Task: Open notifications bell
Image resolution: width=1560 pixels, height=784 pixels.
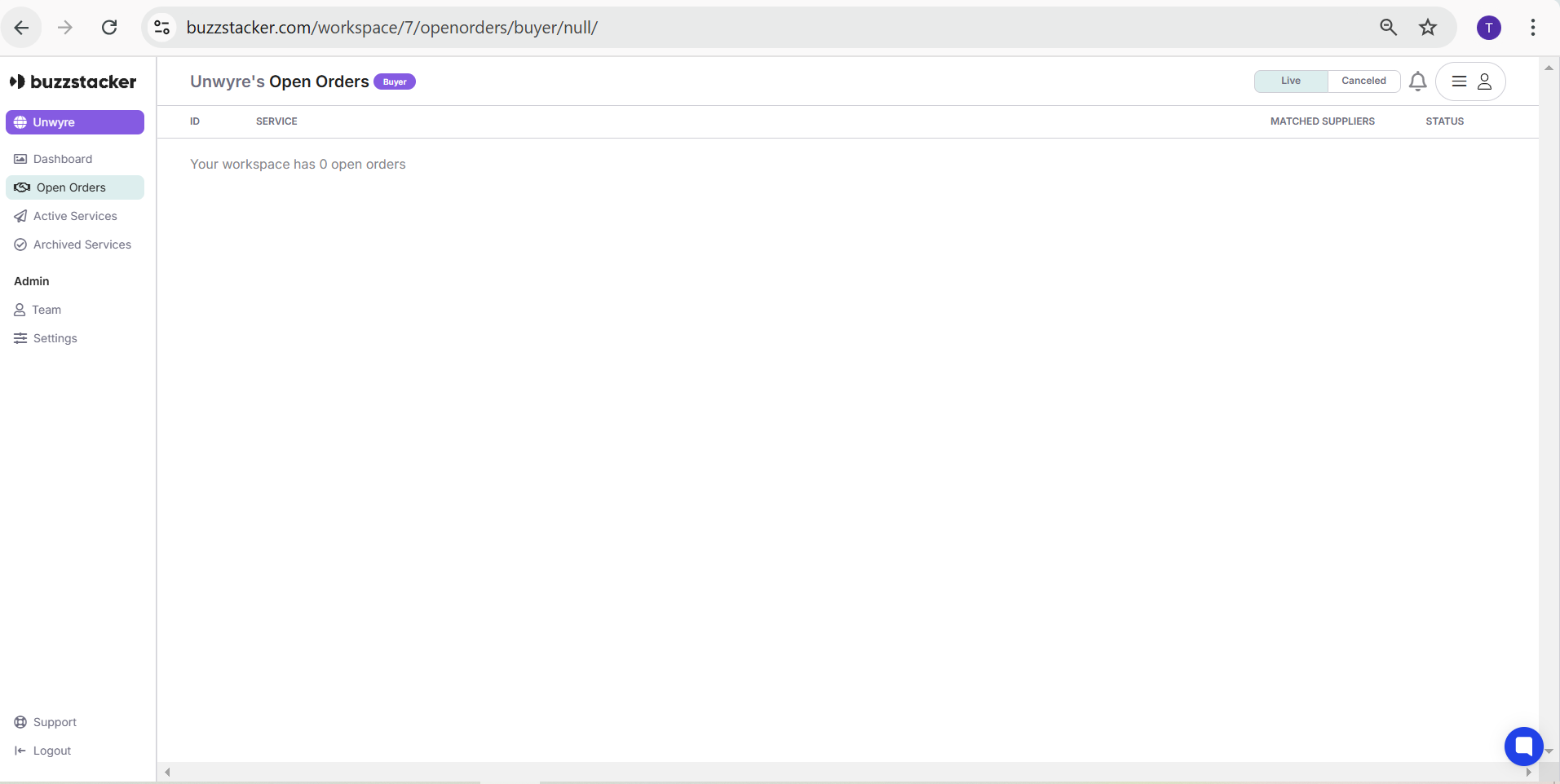Action: point(1418,81)
